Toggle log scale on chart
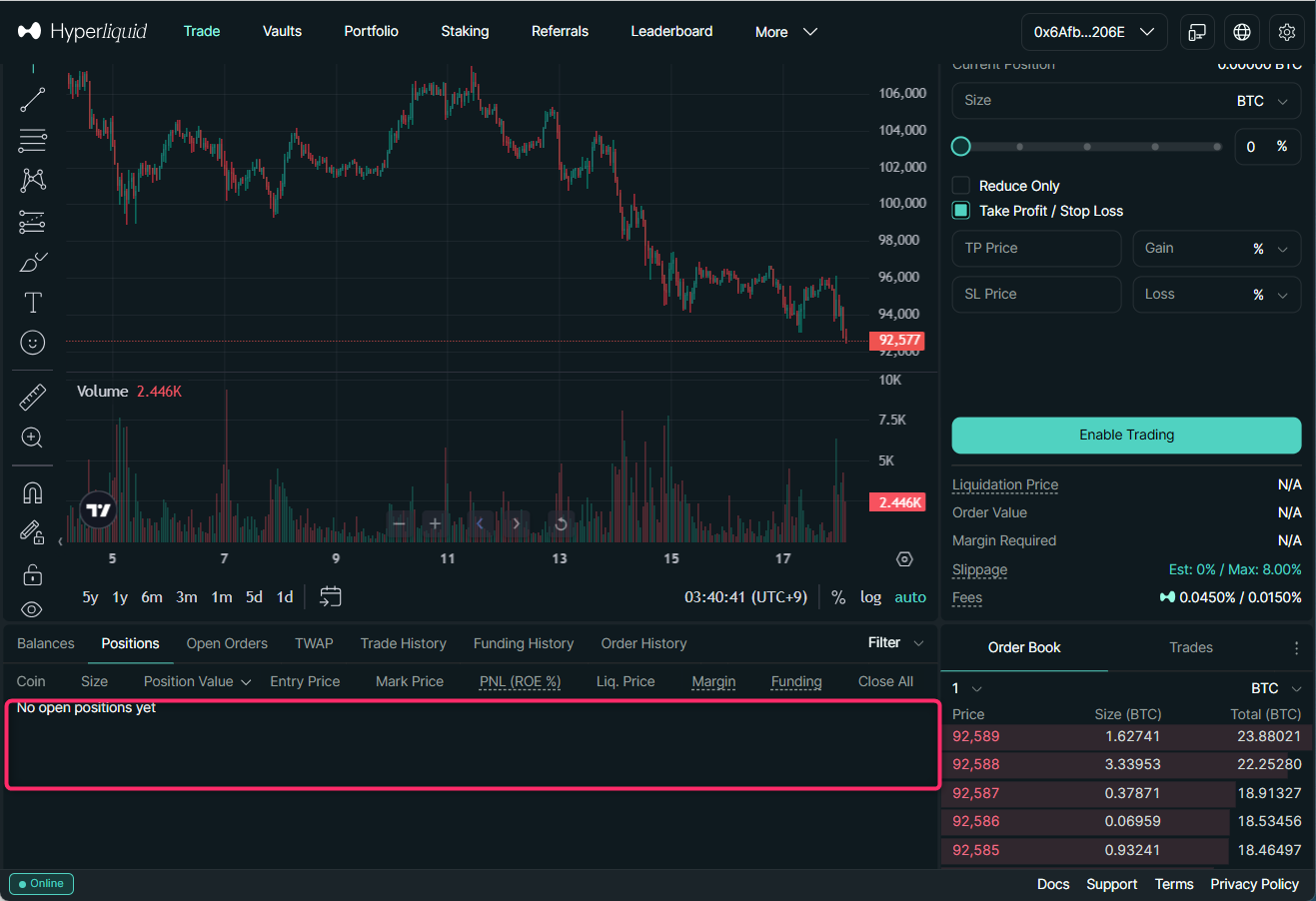Viewport: 1316px width, 901px height. point(870,597)
